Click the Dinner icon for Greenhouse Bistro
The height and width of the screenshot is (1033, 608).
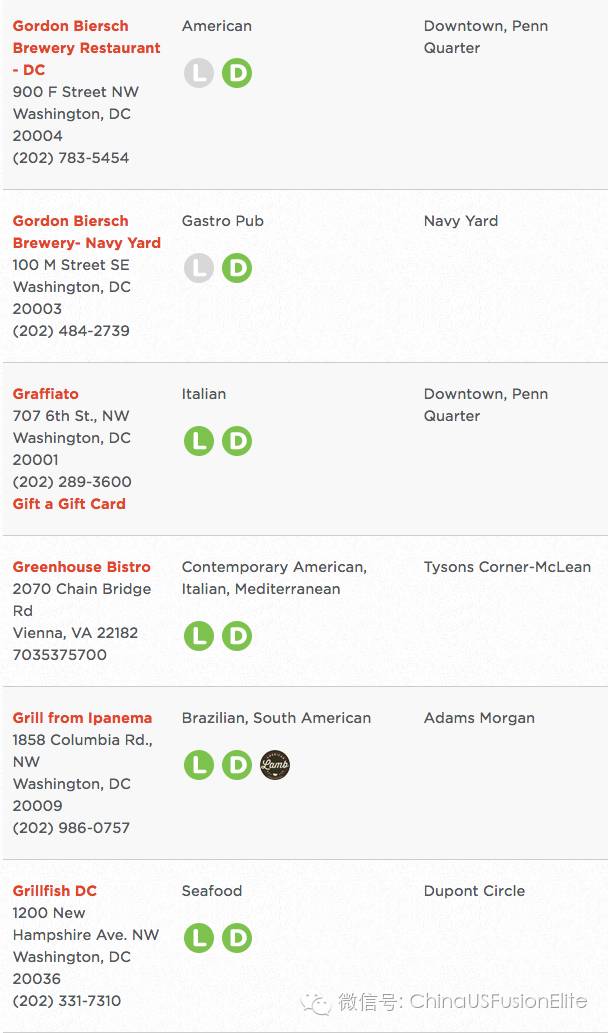tap(236, 636)
